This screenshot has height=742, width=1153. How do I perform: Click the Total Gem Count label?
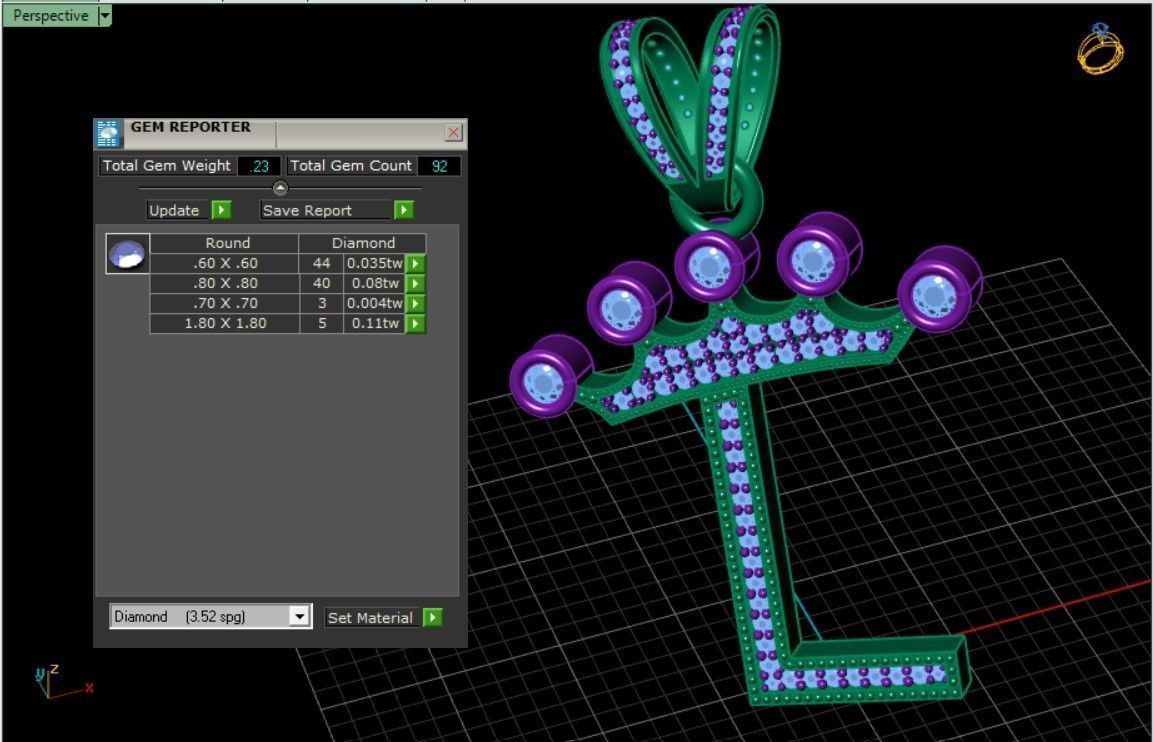click(x=351, y=165)
